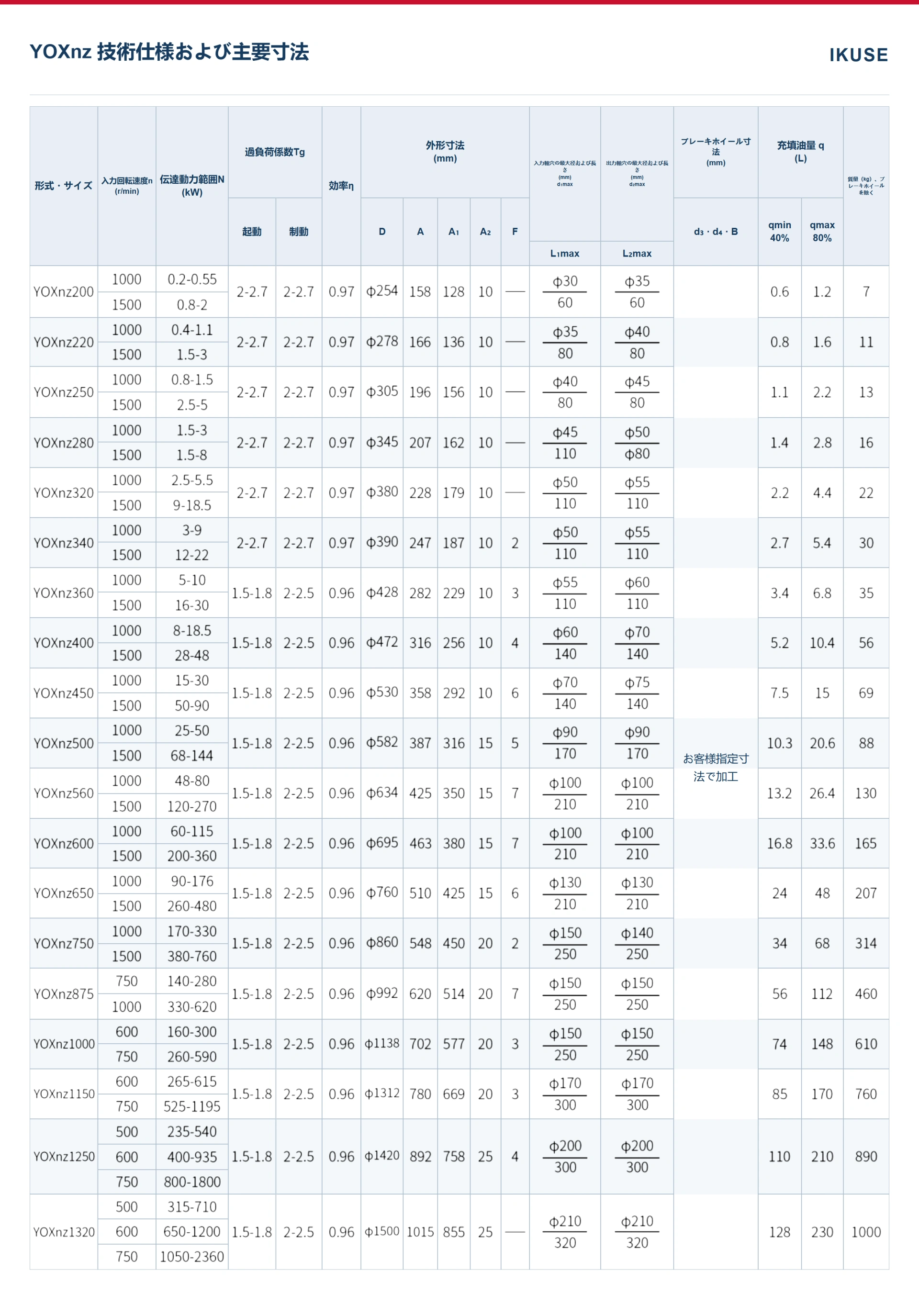Click the model cell 'YOXnz400'
Viewport: 919px width, 1316px height.
[x=64, y=643]
